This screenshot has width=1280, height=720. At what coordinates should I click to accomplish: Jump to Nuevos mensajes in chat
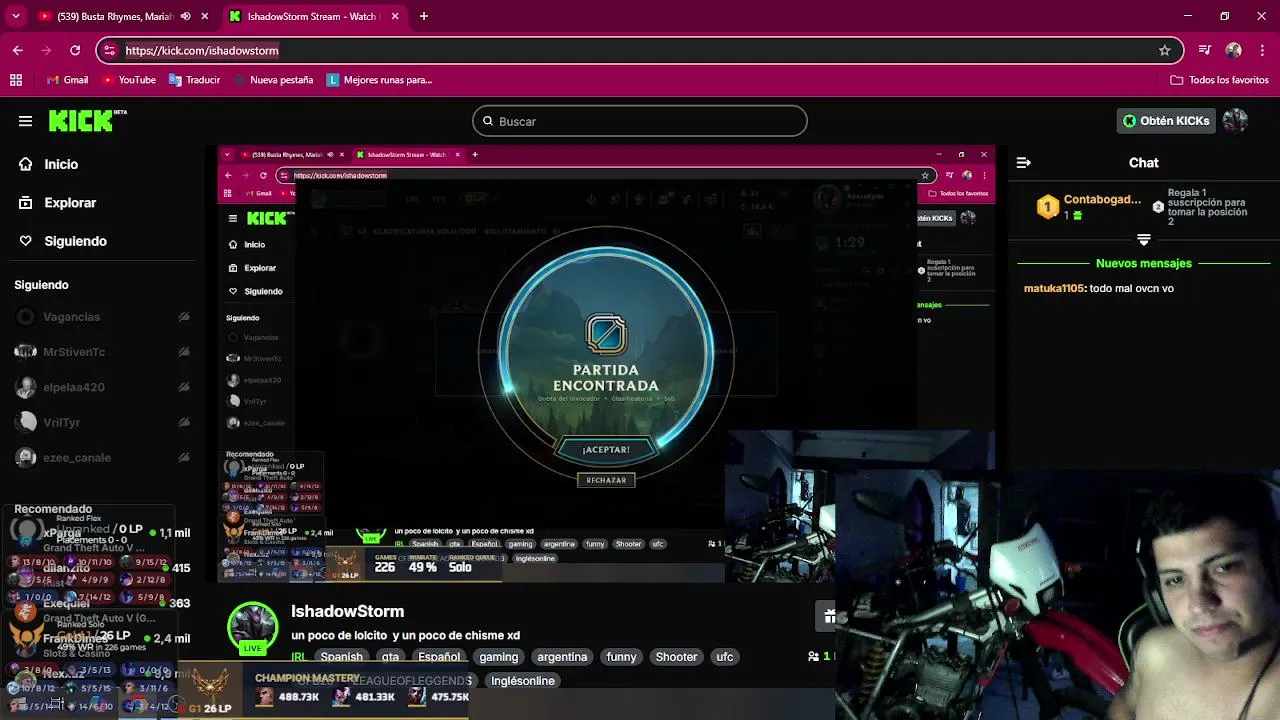click(x=1144, y=263)
